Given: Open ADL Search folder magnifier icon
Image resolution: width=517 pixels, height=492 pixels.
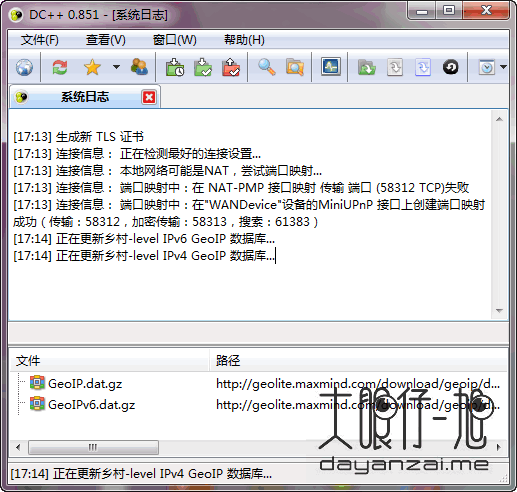Looking at the screenshot, I should [x=295, y=67].
